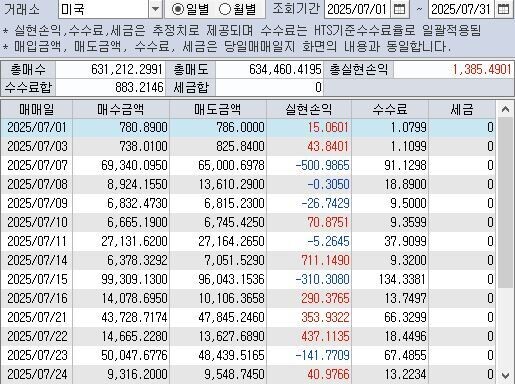The image size is (515, 384).
Task: Open calendar picker for end date 2025/07/31
Action: pyautogui.click(x=503, y=9)
